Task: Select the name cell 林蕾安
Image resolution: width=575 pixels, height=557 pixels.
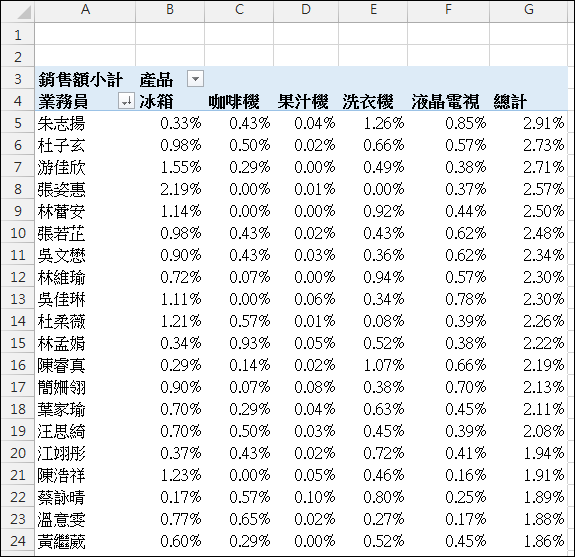Action: coord(85,211)
